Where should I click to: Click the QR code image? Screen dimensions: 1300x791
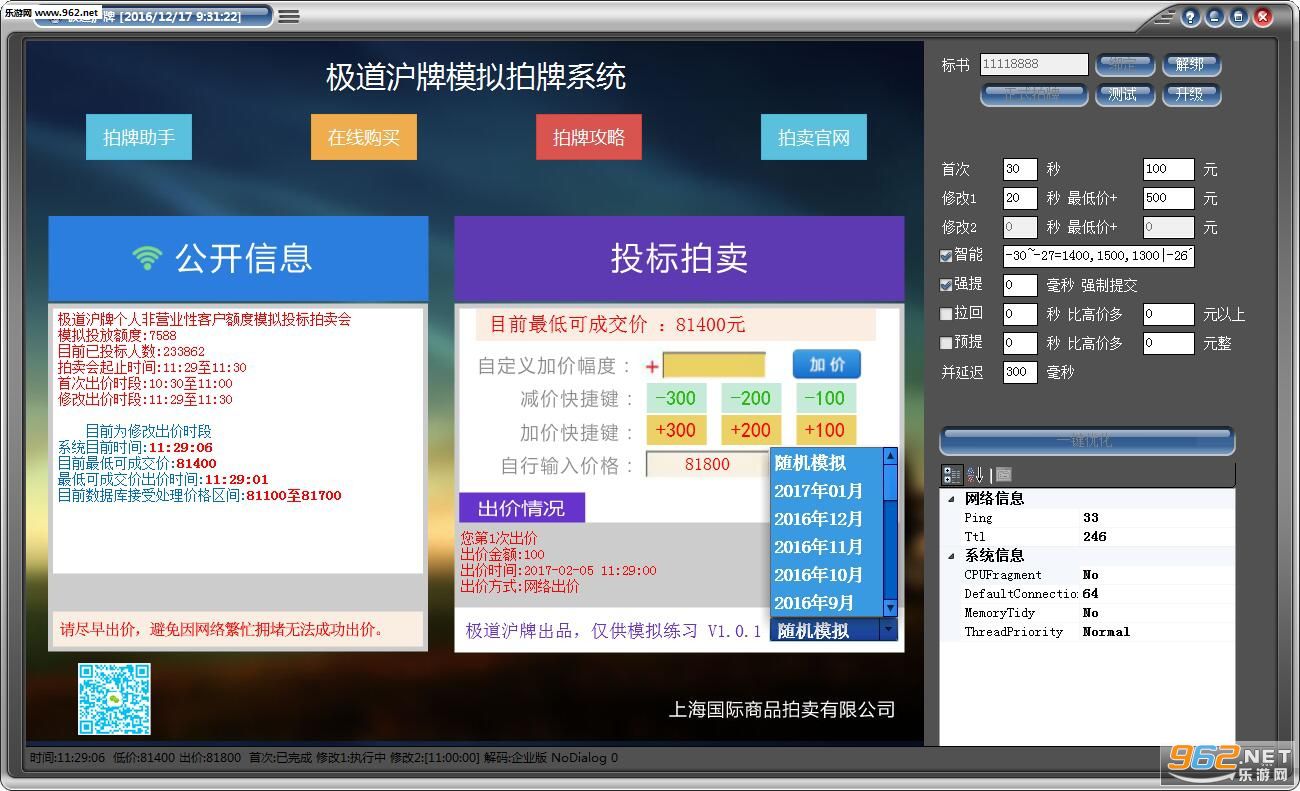point(115,699)
